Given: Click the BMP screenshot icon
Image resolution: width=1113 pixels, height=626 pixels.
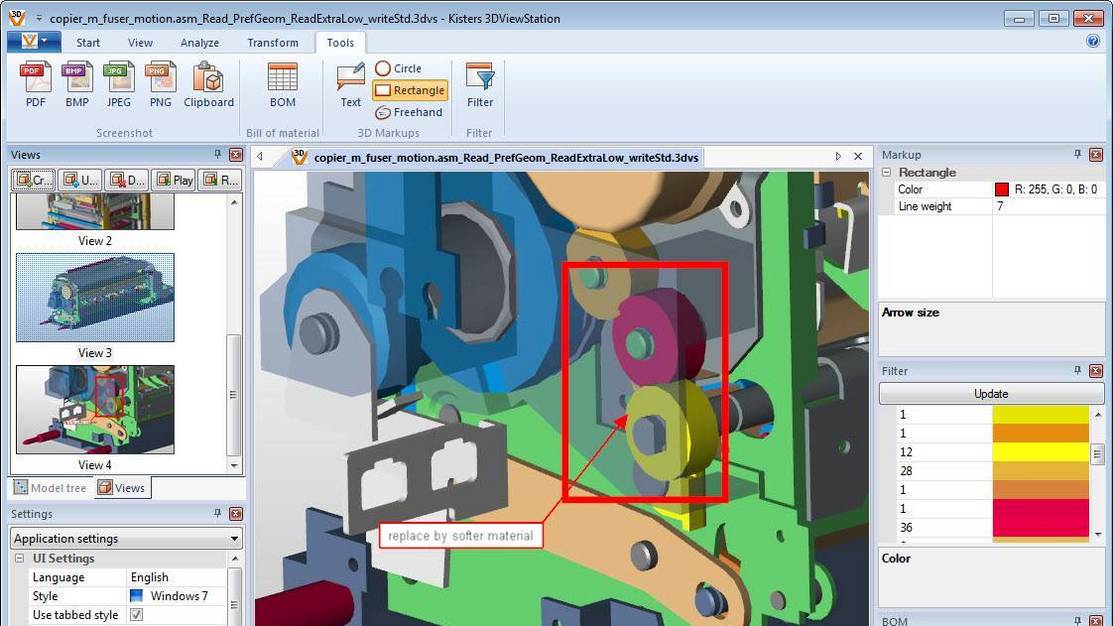Looking at the screenshot, I should coord(77,84).
